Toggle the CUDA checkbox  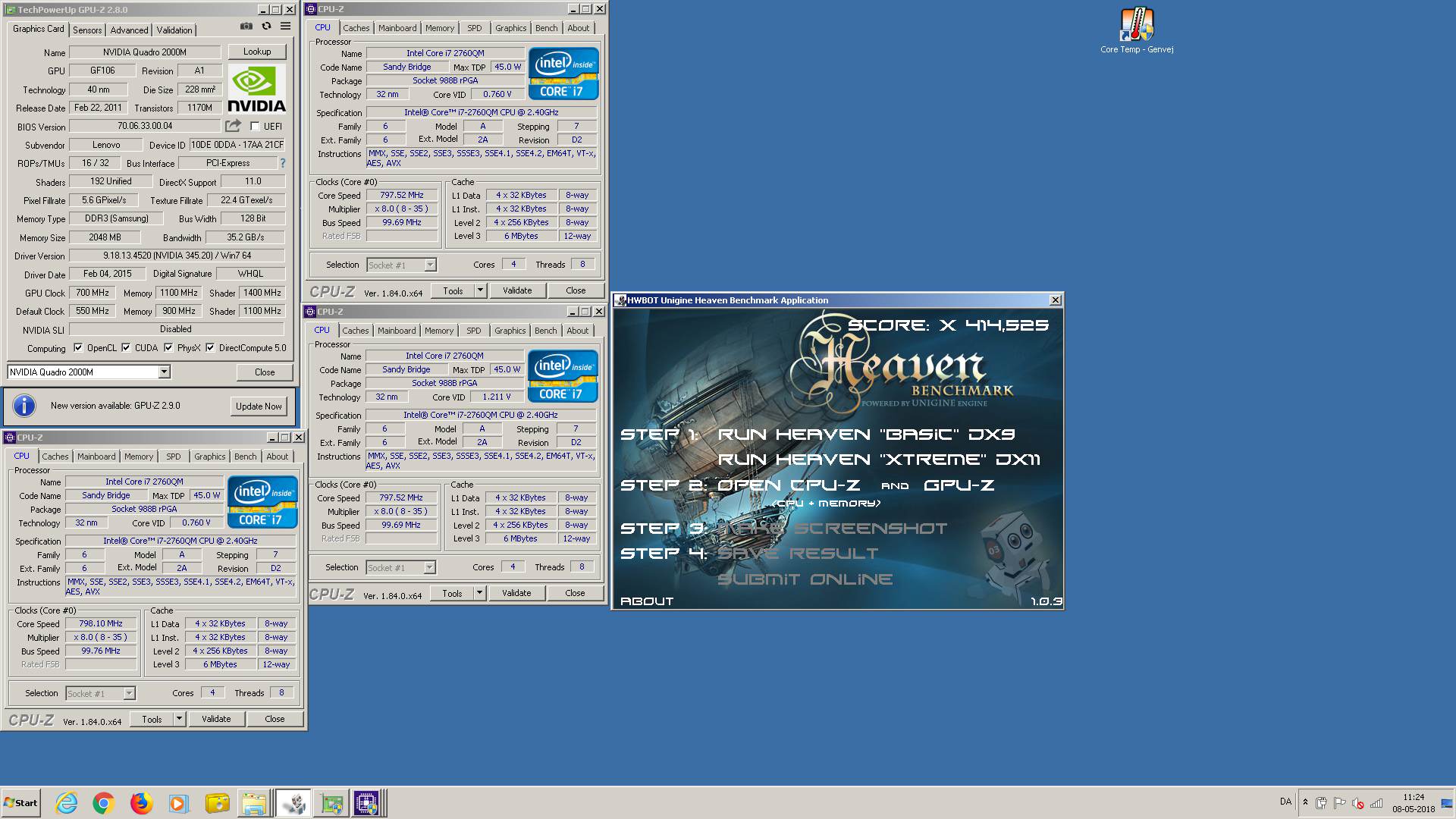click(x=126, y=348)
